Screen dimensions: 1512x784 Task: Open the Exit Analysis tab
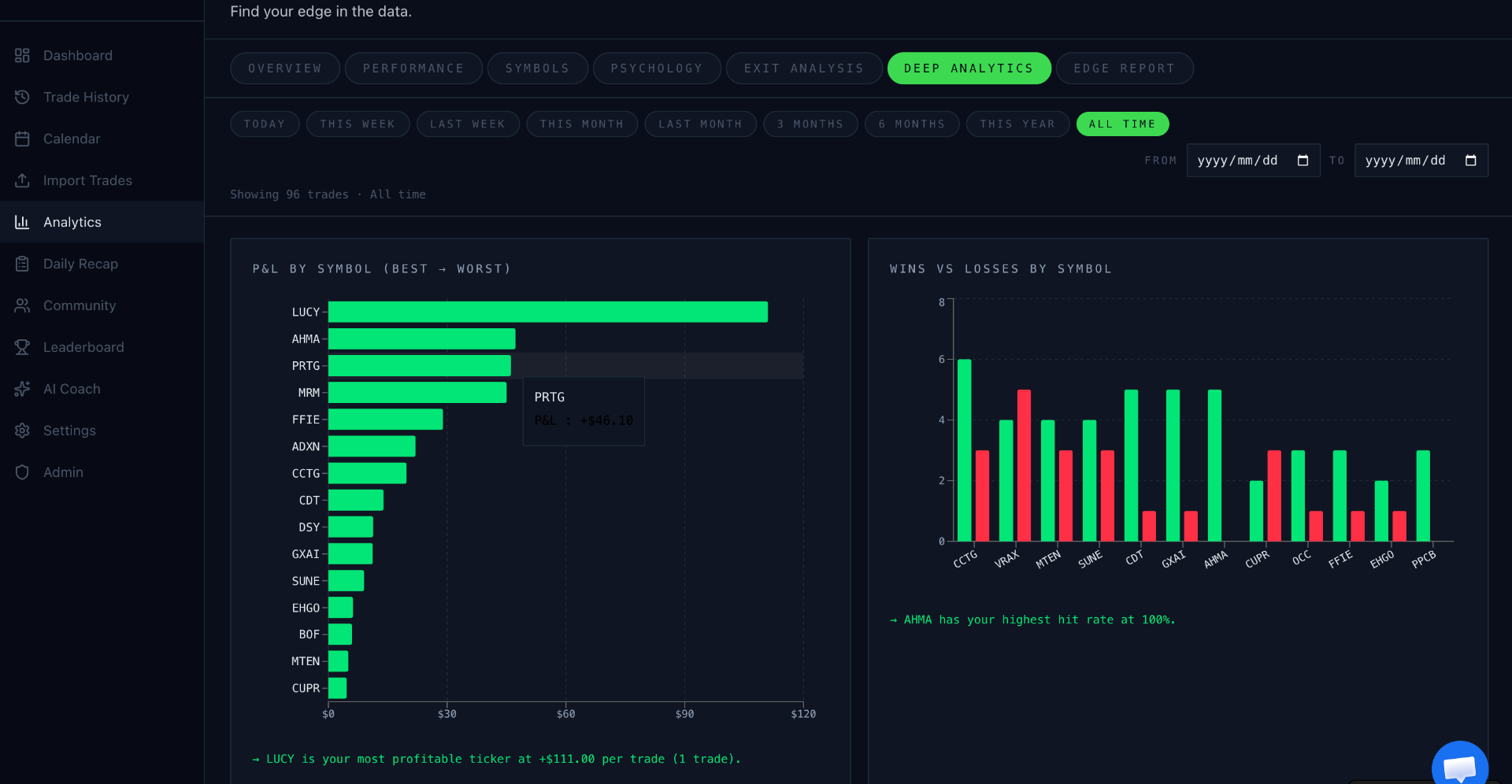click(804, 68)
